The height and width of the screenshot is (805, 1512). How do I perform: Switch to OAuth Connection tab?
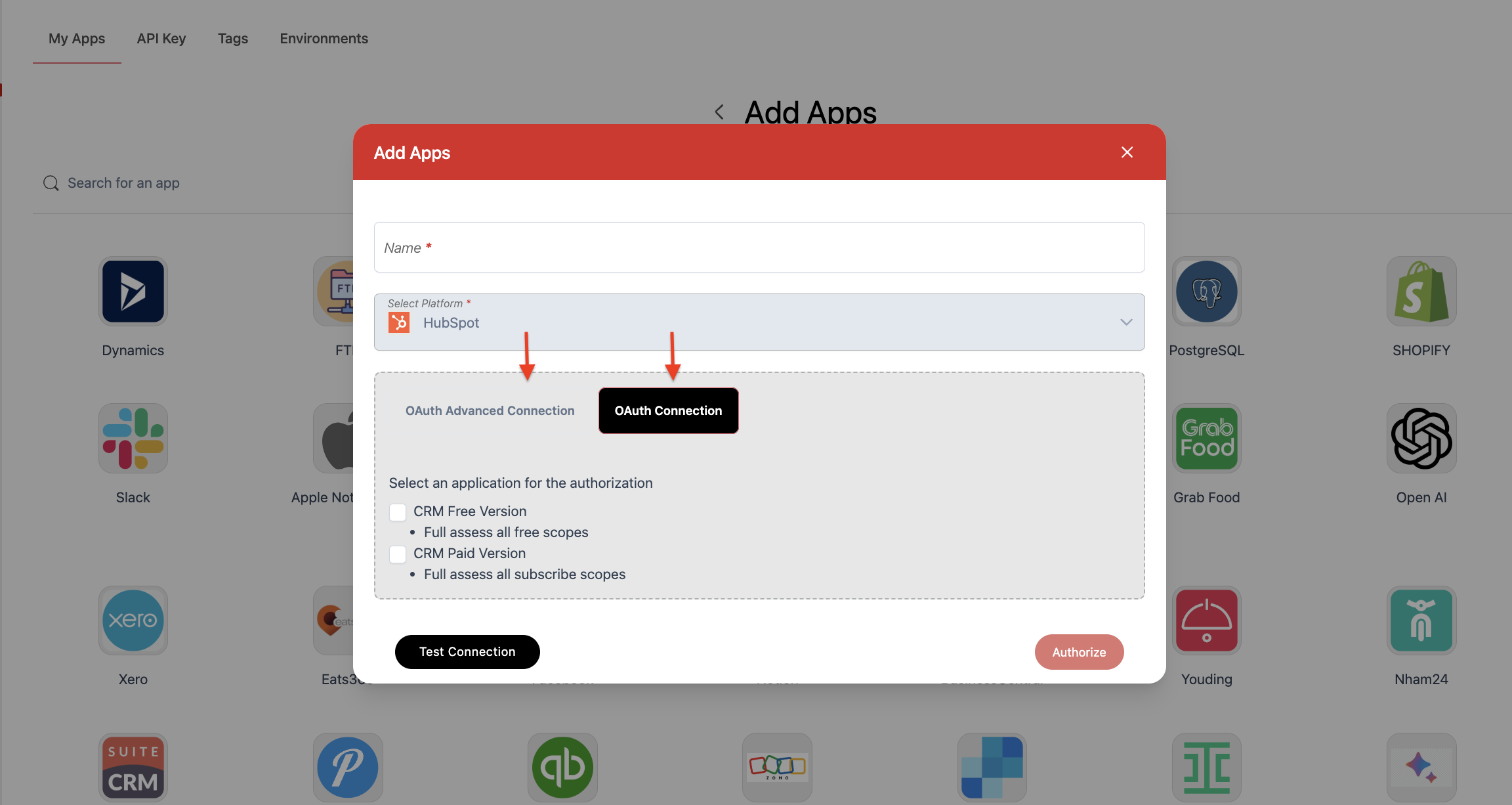click(x=668, y=410)
